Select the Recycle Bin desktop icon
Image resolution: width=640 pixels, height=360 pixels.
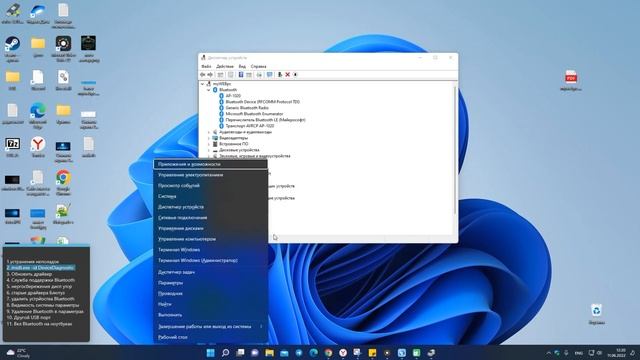596,314
